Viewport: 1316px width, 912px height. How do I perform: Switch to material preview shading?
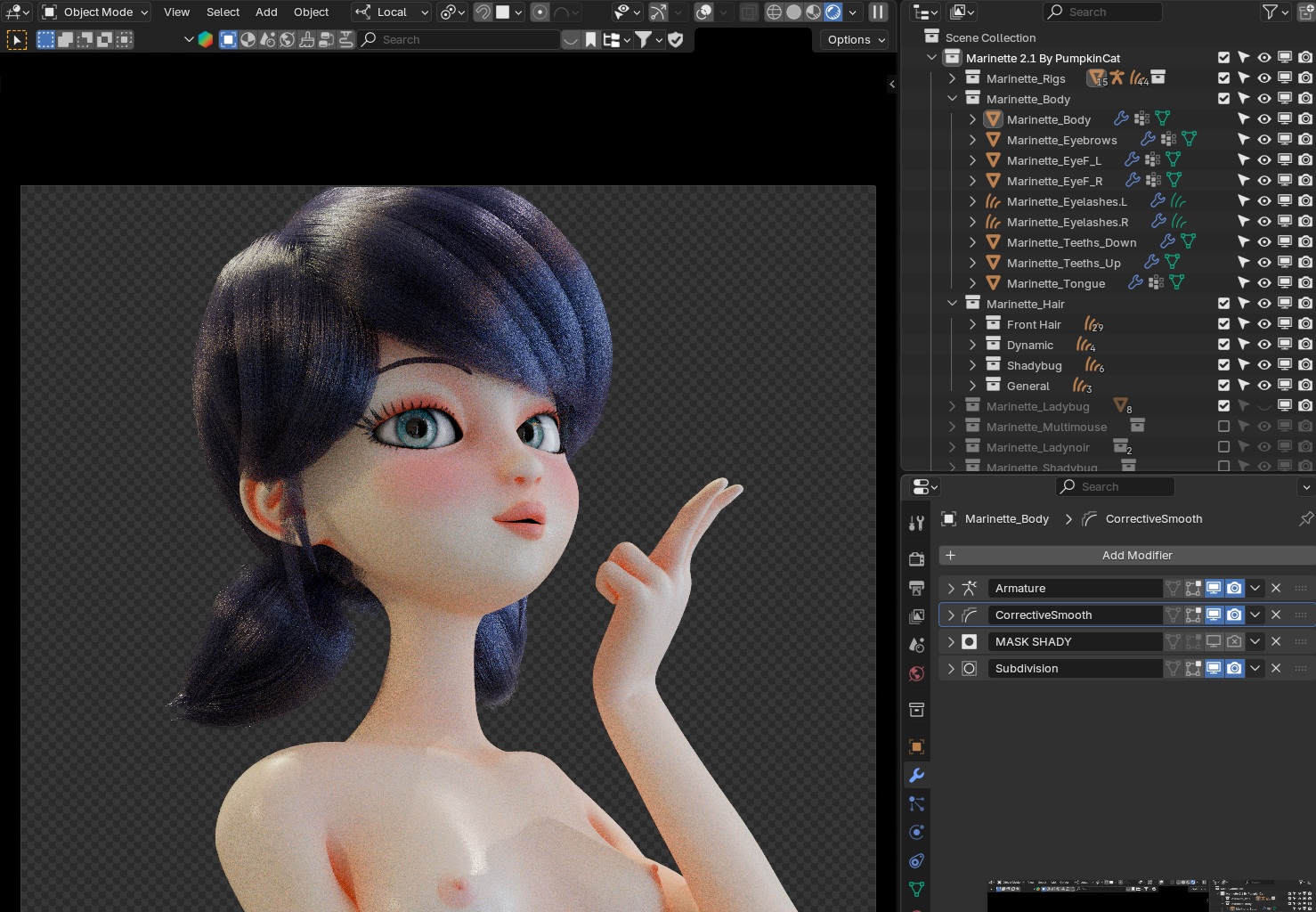pyautogui.click(x=813, y=12)
